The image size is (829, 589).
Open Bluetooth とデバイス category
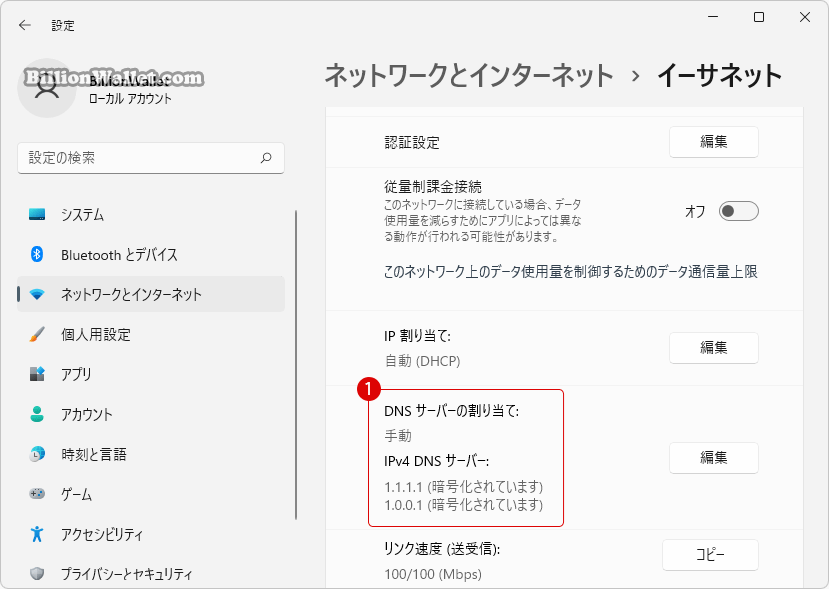point(151,254)
